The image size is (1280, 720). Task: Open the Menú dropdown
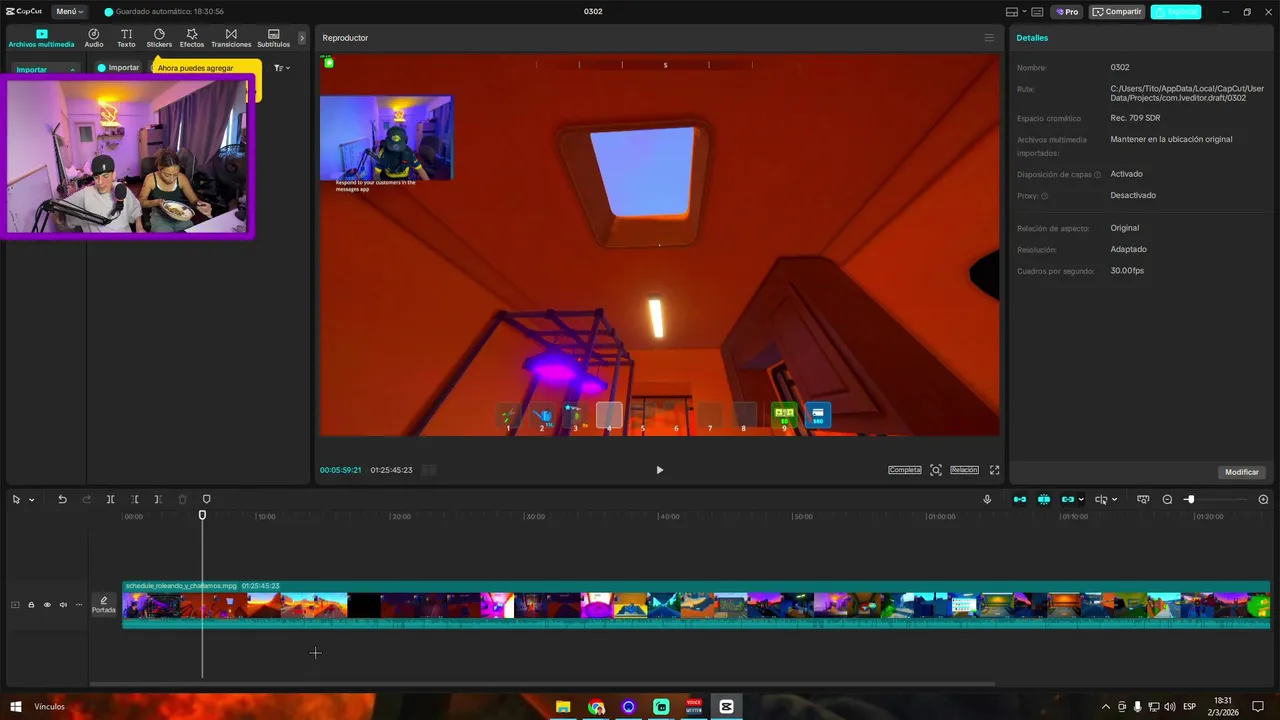[x=69, y=12]
